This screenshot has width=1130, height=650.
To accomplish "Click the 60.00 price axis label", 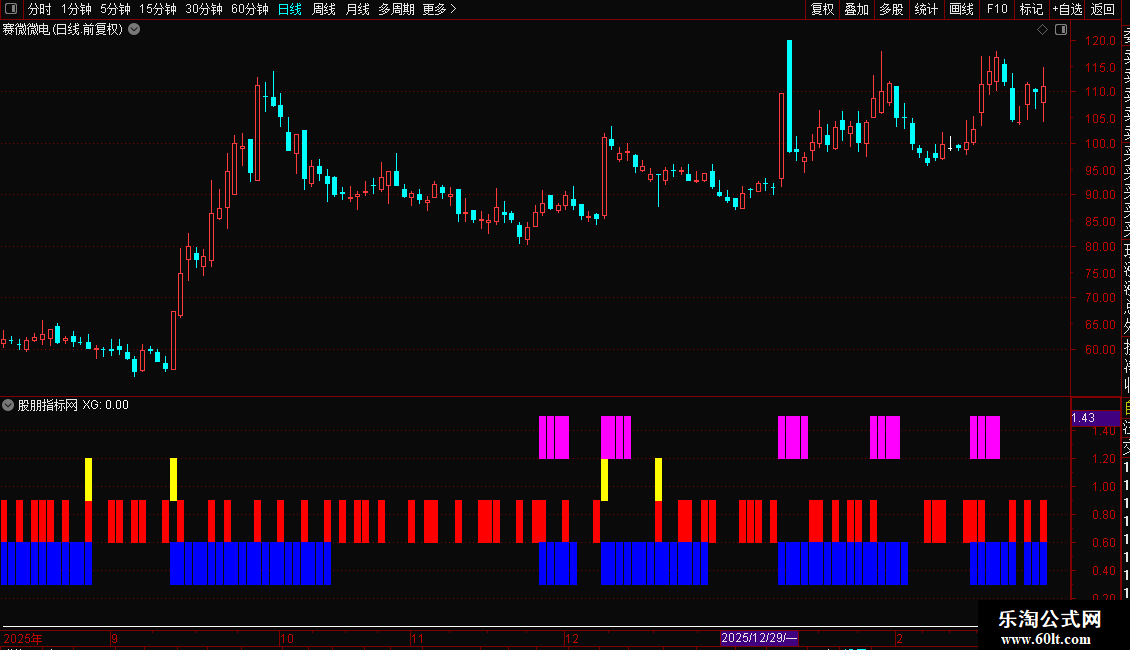I will pos(1100,350).
